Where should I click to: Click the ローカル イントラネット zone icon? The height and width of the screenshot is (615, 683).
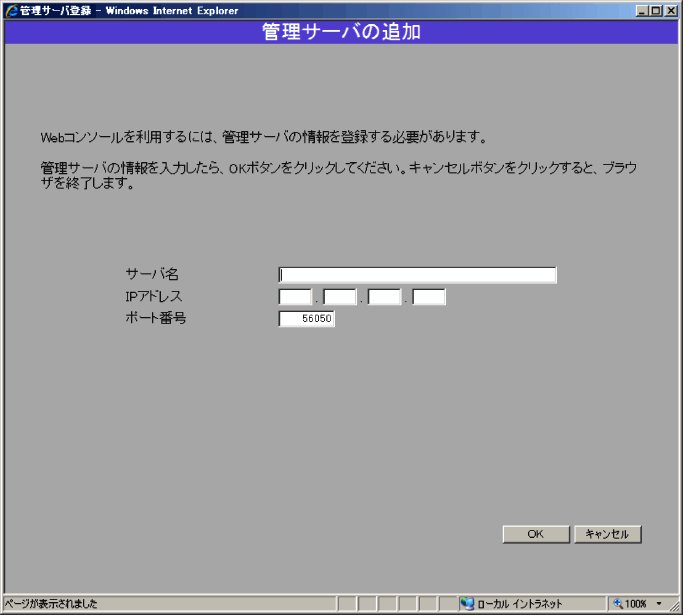[x=467, y=604]
